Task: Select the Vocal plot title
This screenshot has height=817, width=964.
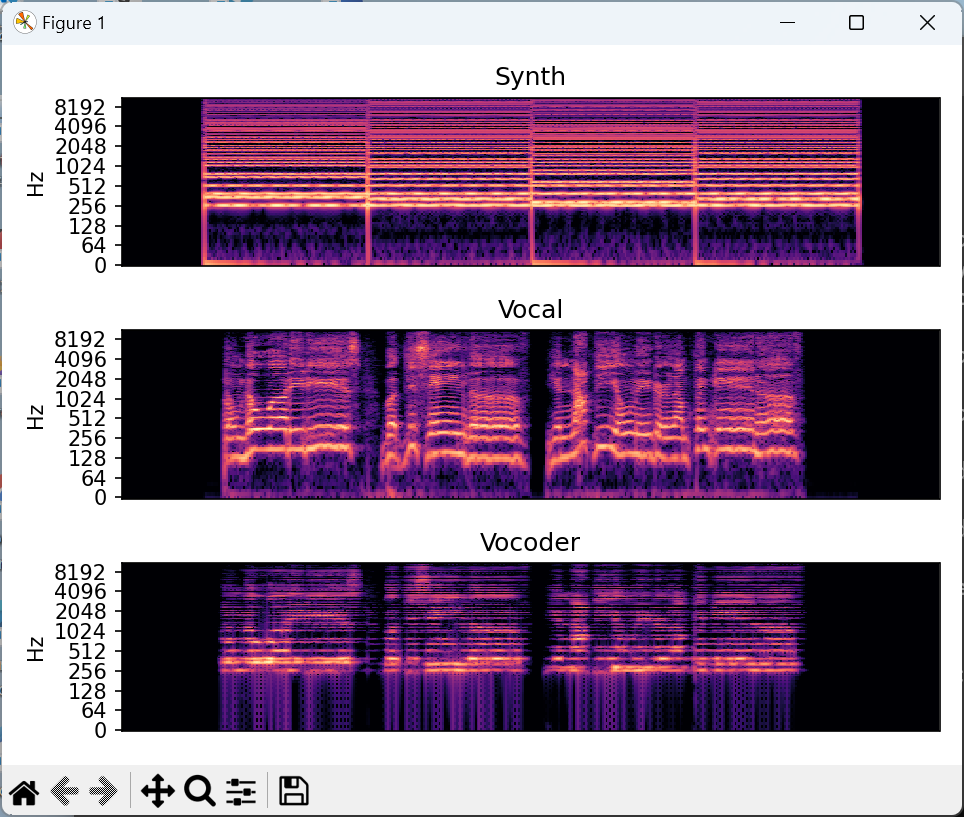Action: tap(530, 310)
